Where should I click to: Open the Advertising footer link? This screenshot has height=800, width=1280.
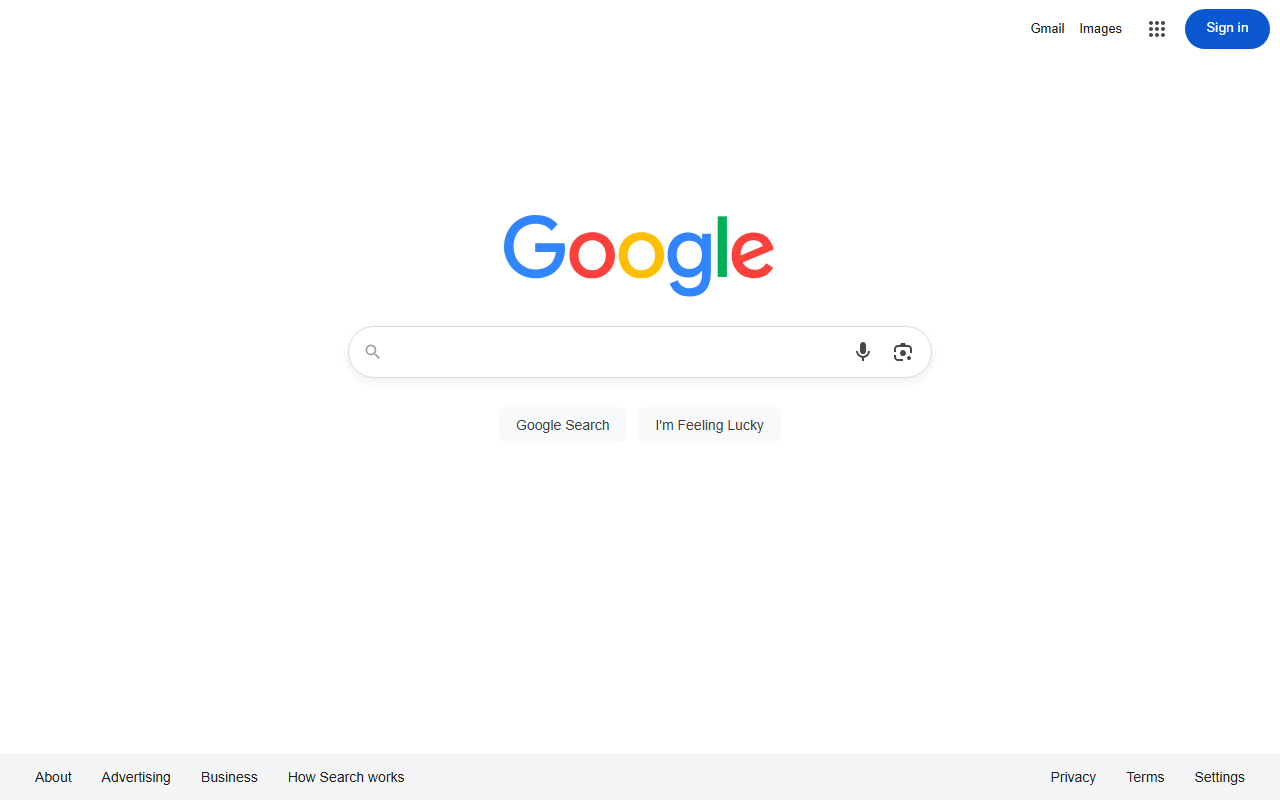pyautogui.click(x=136, y=777)
